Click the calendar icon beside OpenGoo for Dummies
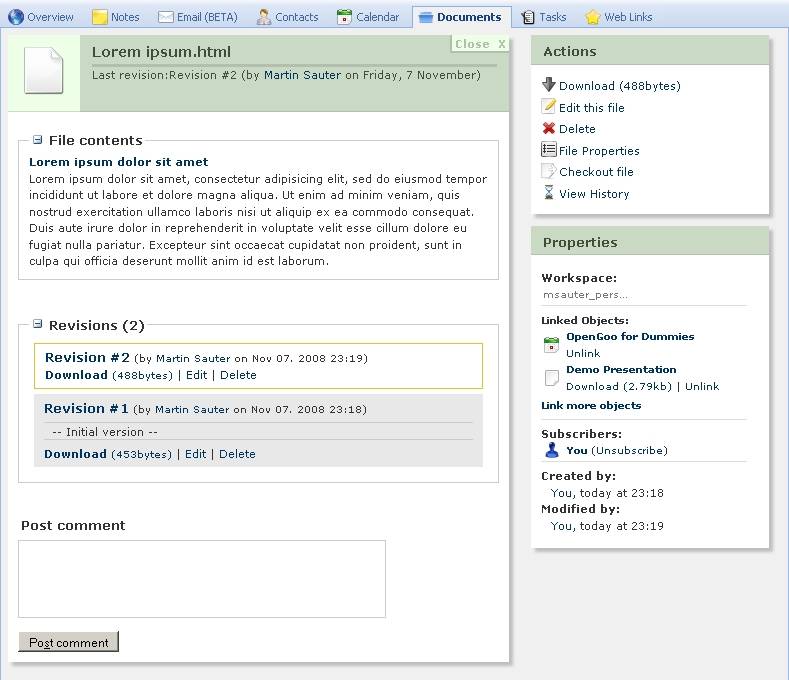Screen dimensions: 789x680 pos(551,345)
